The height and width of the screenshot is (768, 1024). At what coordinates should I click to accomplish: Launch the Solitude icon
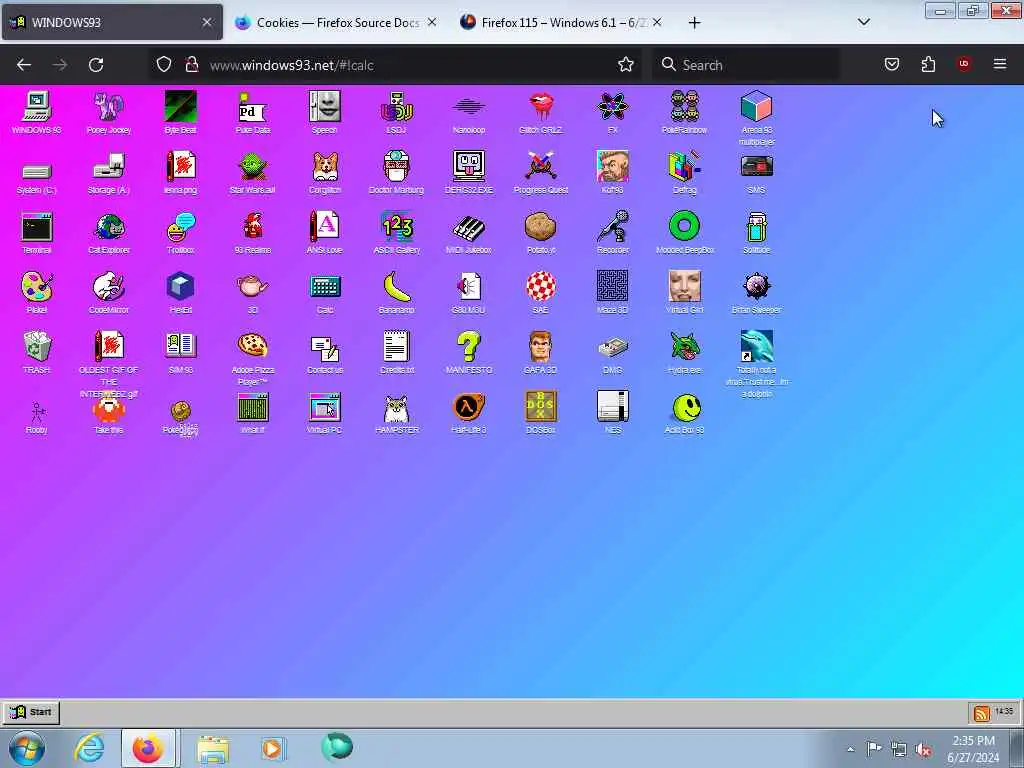[x=756, y=227]
